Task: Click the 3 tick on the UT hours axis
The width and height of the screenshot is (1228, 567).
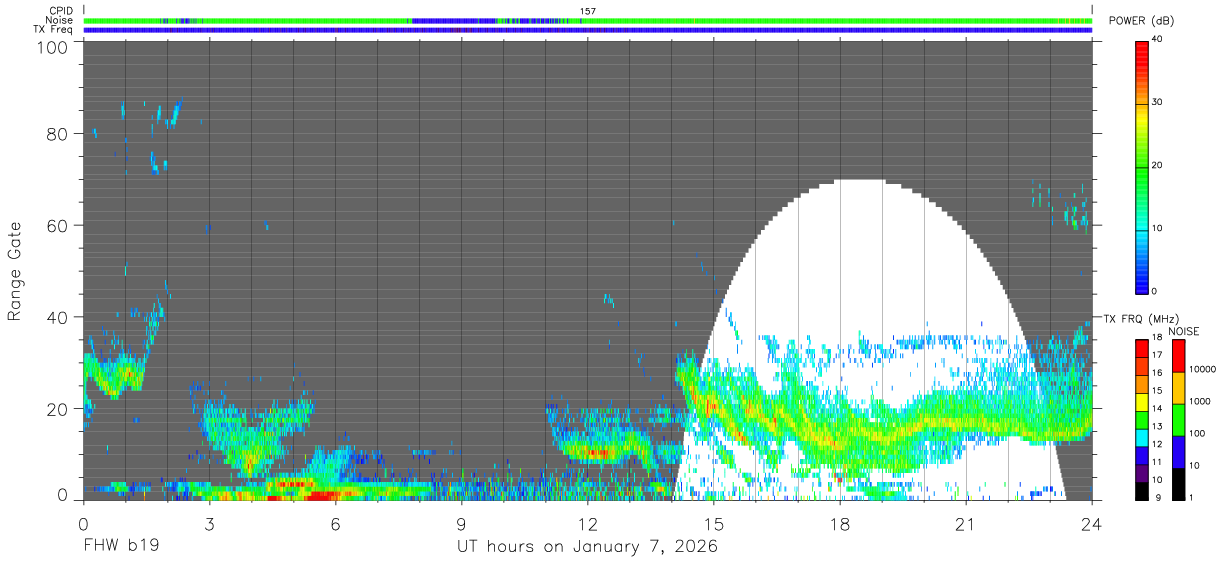Action: [209, 523]
